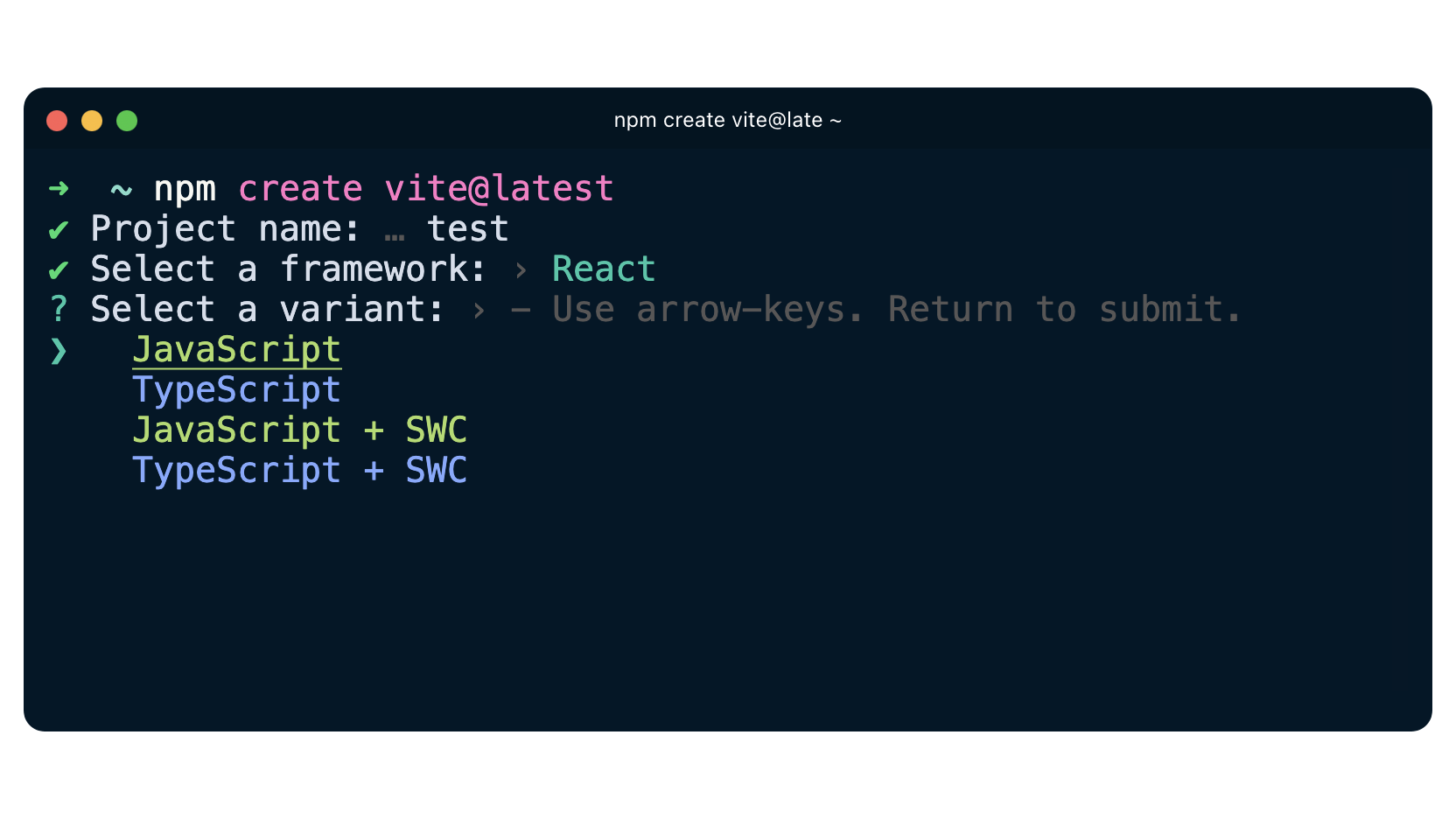
Task: Click the React framework answer
Action: click(x=604, y=269)
